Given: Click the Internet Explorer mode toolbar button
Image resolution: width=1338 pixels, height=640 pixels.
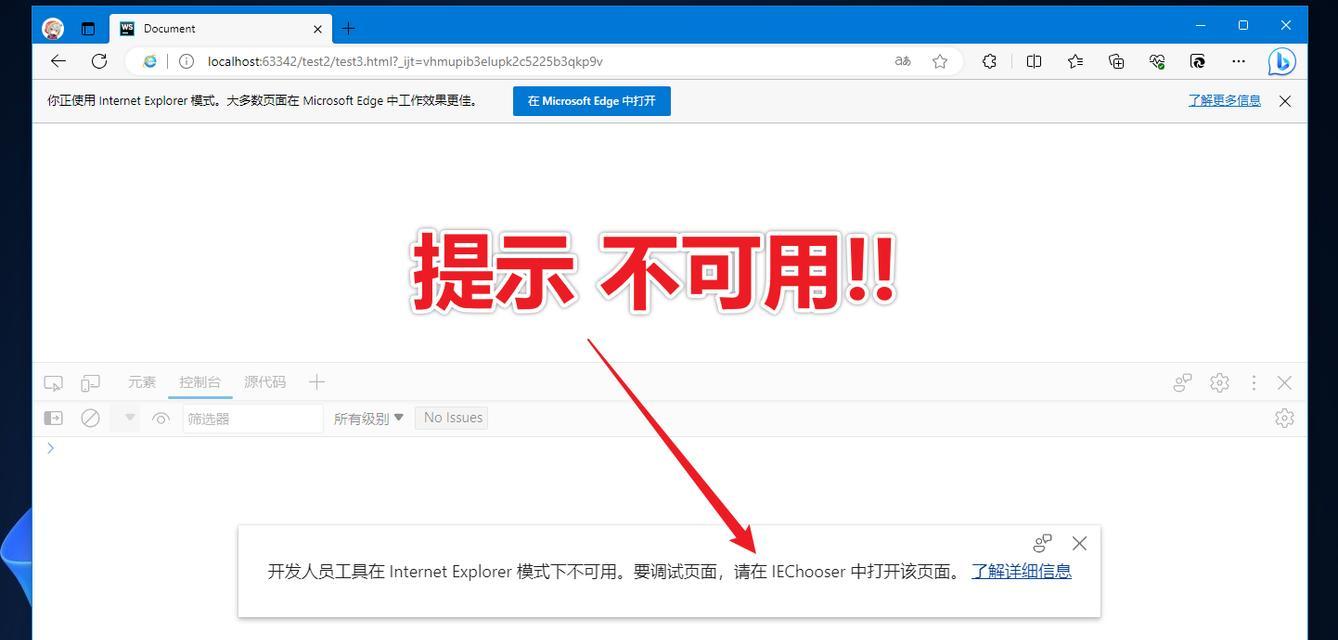Looking at the screenshot, I should tap(1198, 61).
